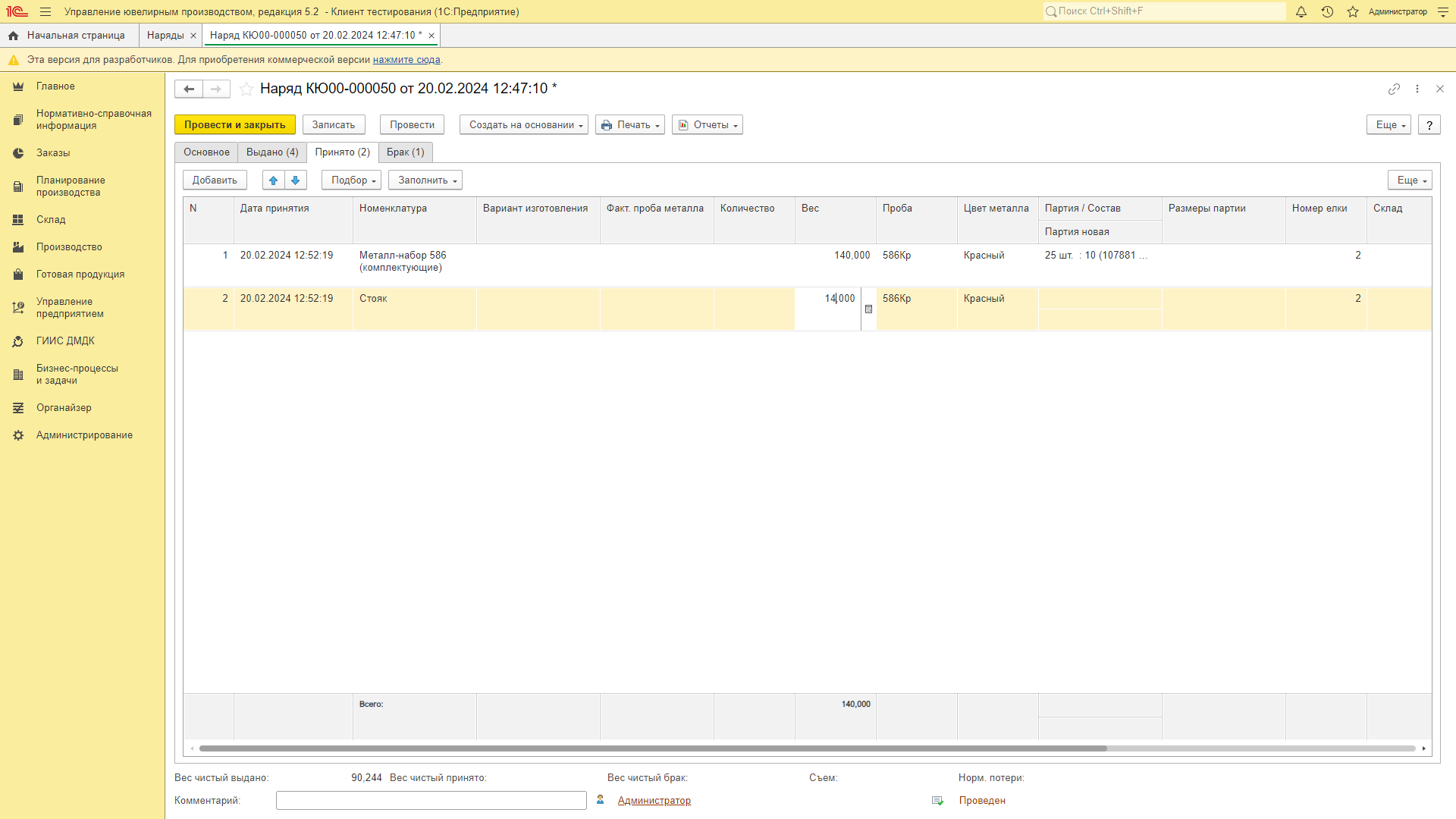Sort by the Номенклатура column header

click(x=415, y=220)
